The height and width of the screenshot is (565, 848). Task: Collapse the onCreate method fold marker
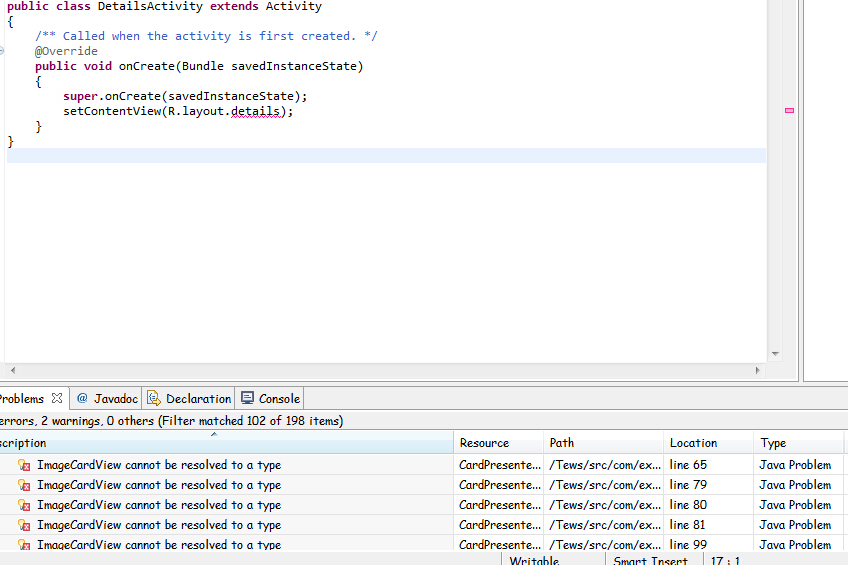tap(3, 51)
